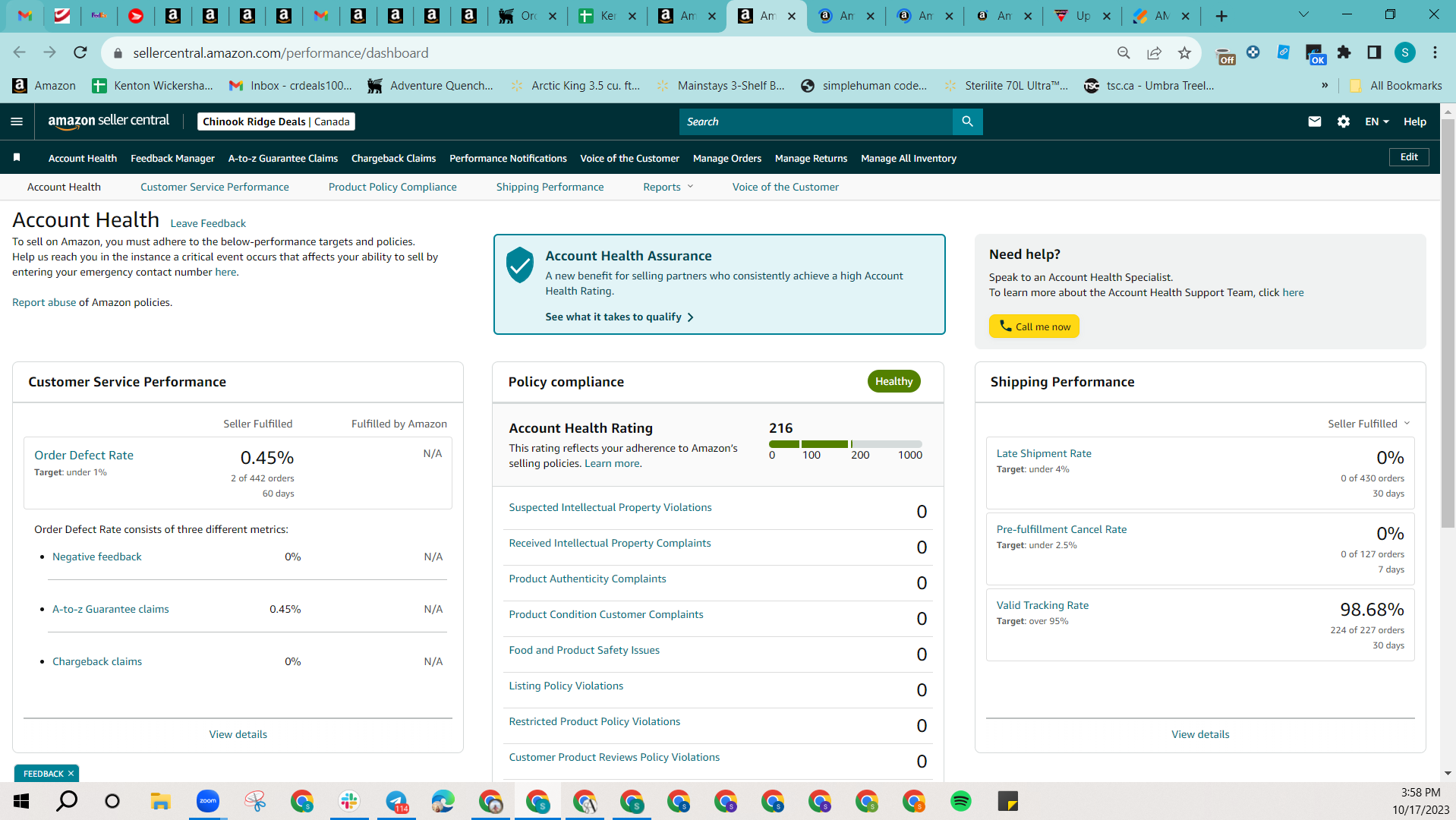Open the Order Defect Rate link
This screenshot has width=1456, height=820.
click(x=84, y=455)
